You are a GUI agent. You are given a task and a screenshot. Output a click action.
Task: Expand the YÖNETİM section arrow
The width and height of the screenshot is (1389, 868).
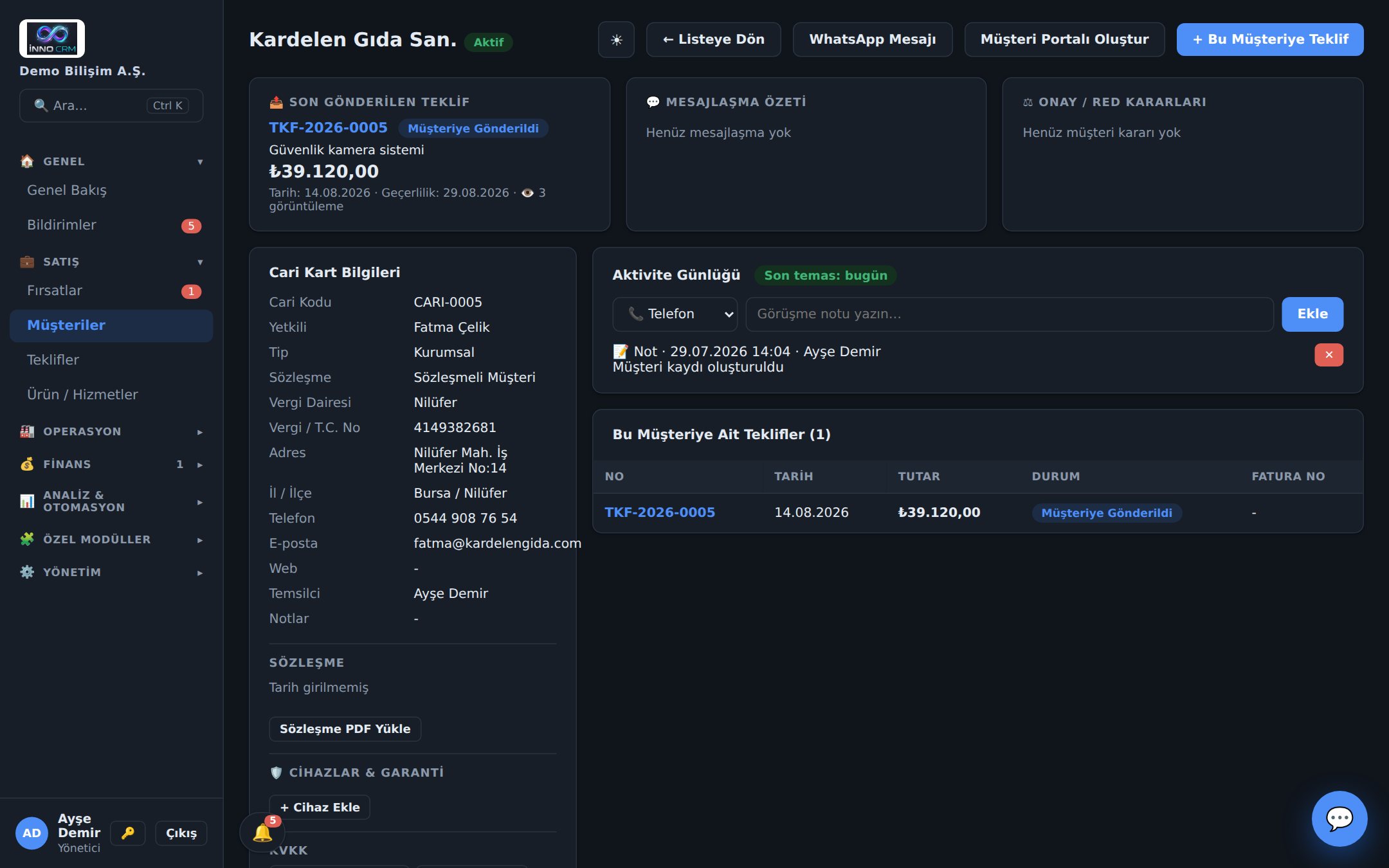pos(200,573)
